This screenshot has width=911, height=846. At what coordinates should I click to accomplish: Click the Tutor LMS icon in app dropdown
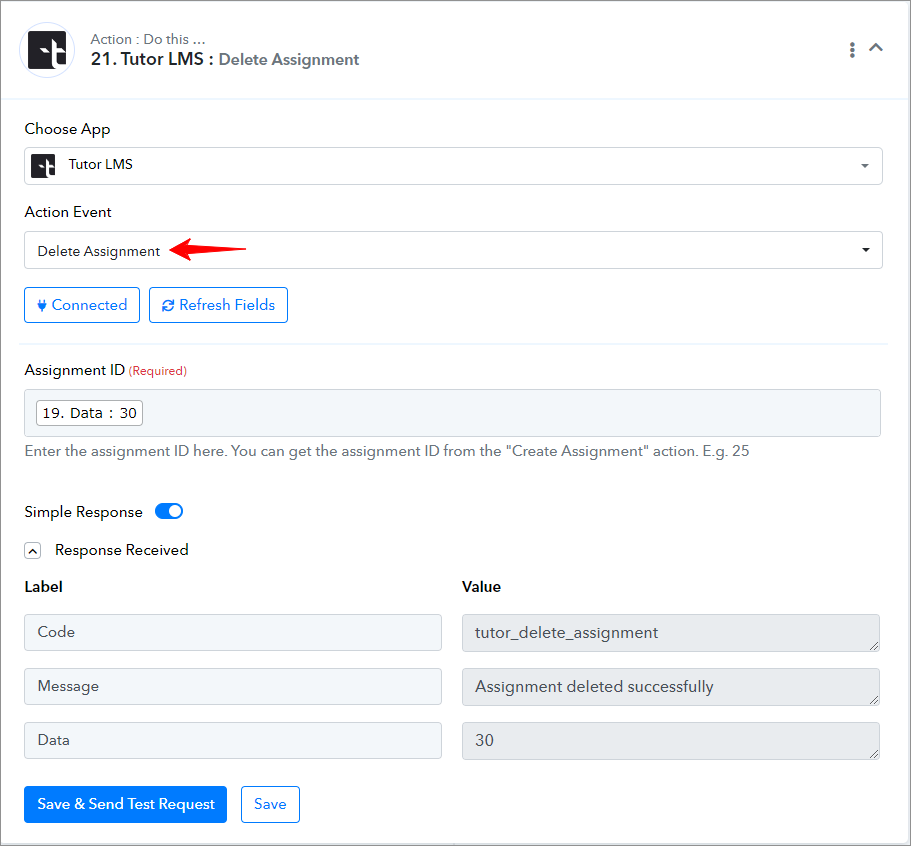(x=43, y=166)
